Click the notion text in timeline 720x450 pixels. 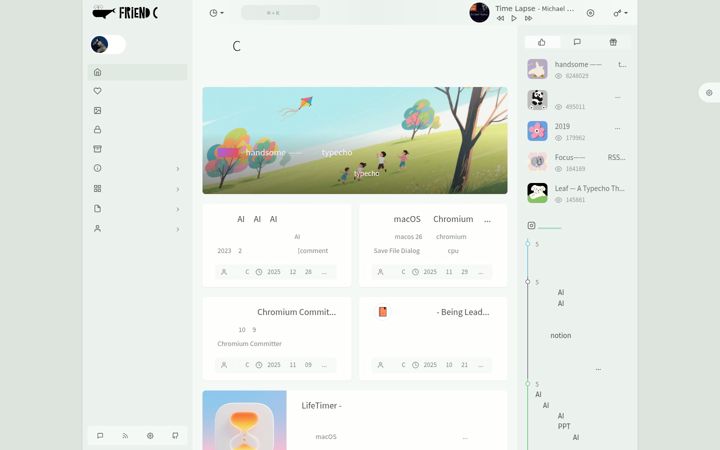[x=561, y=336]
